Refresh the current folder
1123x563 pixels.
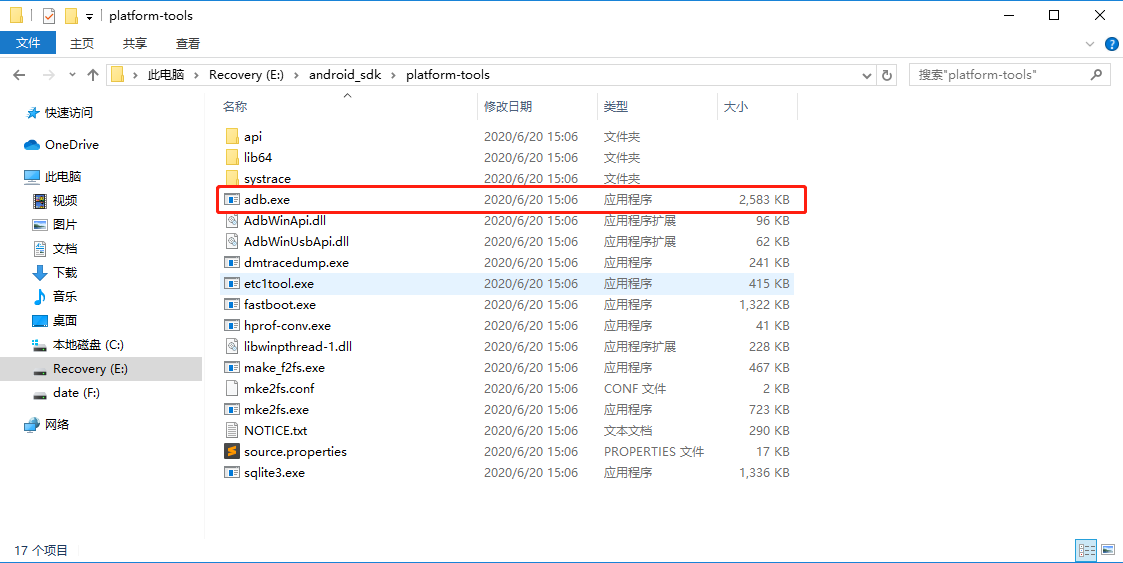[887, 75]
